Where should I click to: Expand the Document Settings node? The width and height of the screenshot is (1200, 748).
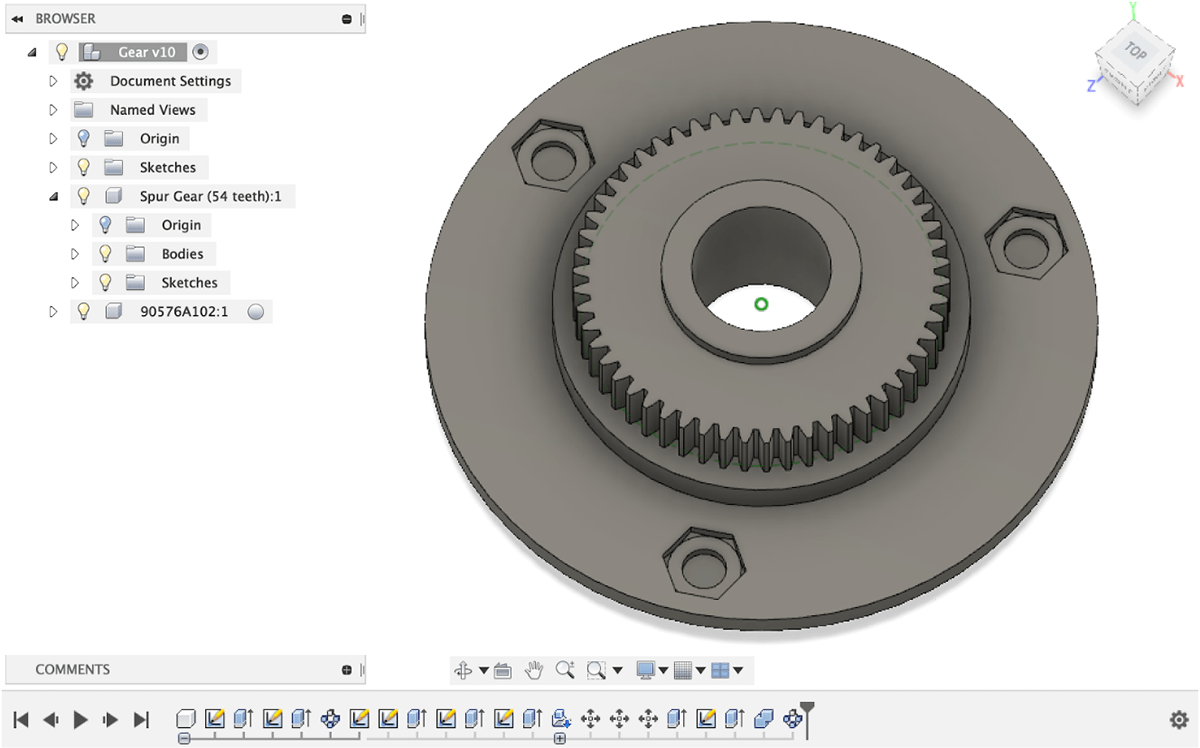(x=54, y=81)
